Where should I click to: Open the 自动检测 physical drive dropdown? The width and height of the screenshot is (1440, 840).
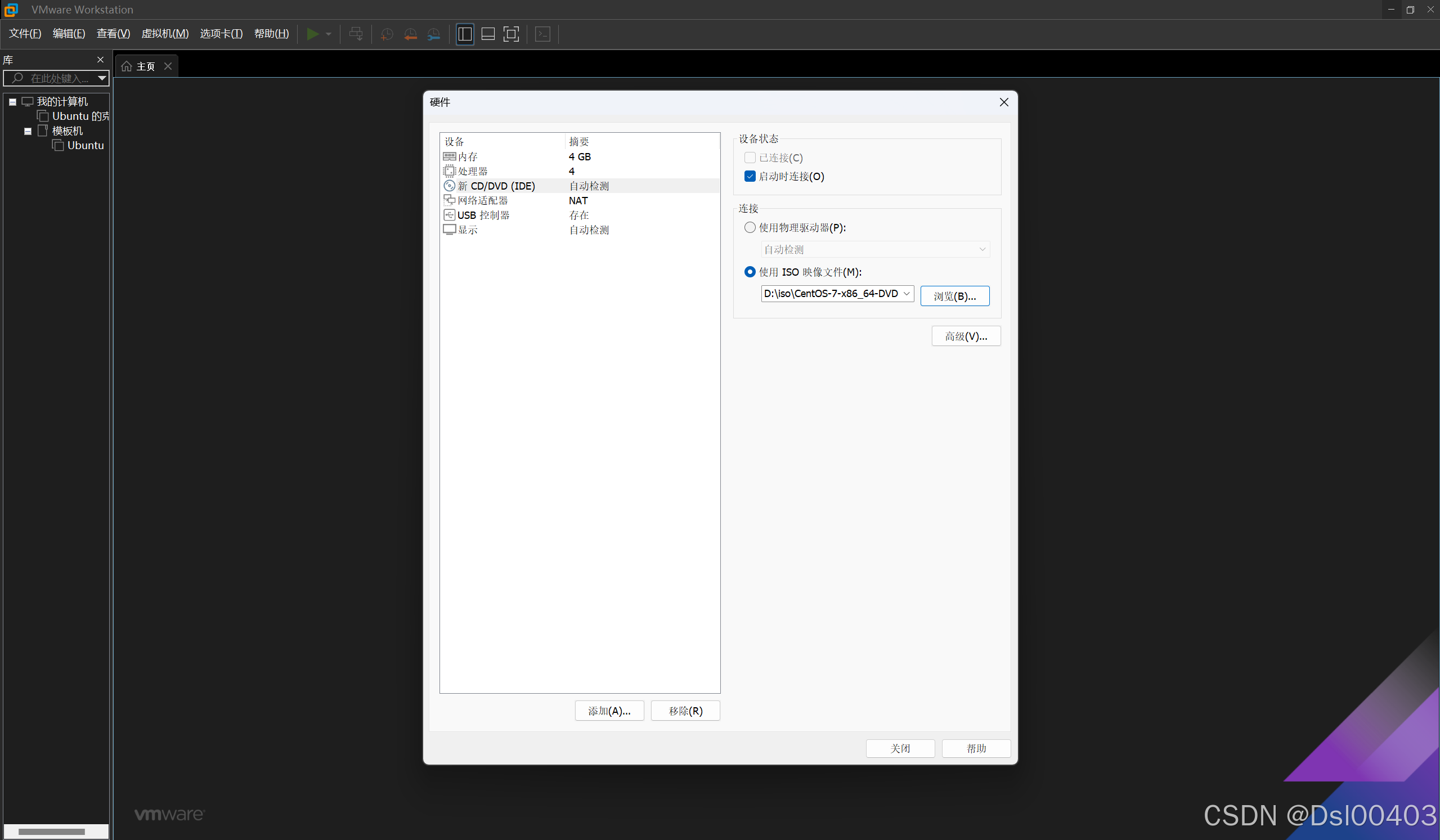pyautogui.click(x=876, y=249)
